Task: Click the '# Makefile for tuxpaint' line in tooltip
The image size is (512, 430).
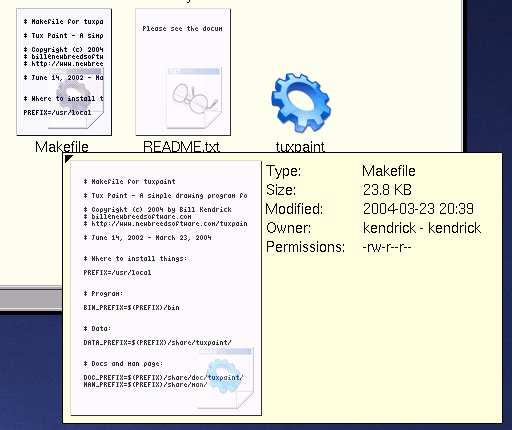Action: click(x=129, y=182)
